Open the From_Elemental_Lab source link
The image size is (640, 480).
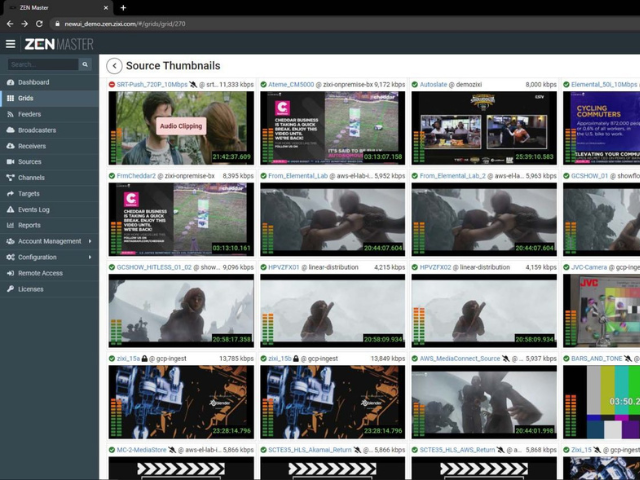click(298, 176)
